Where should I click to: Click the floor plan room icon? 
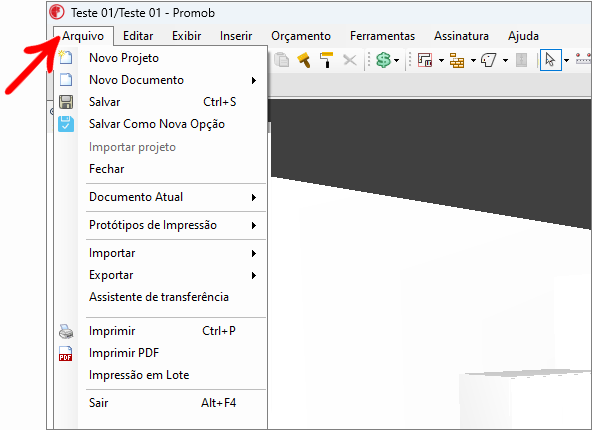[425, 60]
